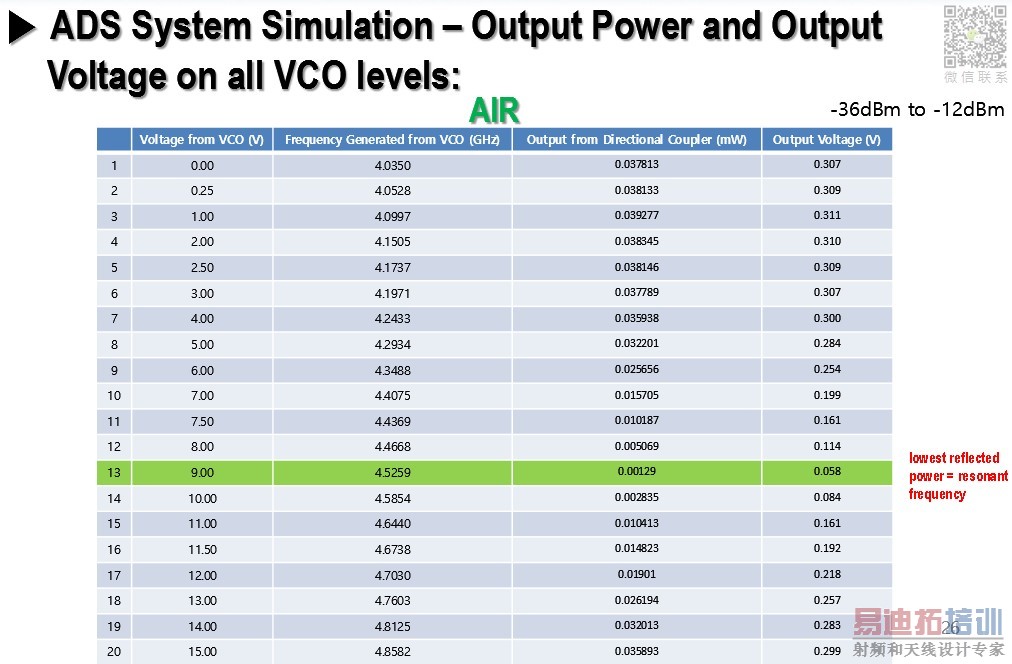Click 'Output from Directional Coupler (mW)' header

636,139
